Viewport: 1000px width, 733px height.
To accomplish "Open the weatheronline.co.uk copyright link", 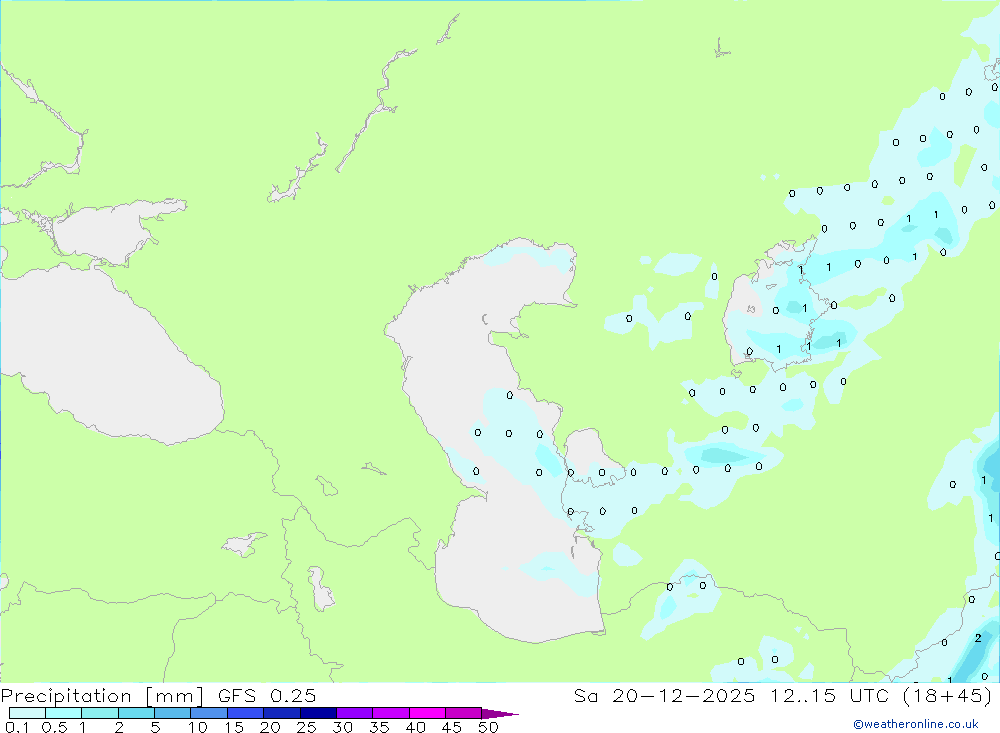I will click(x=916, y=724).
